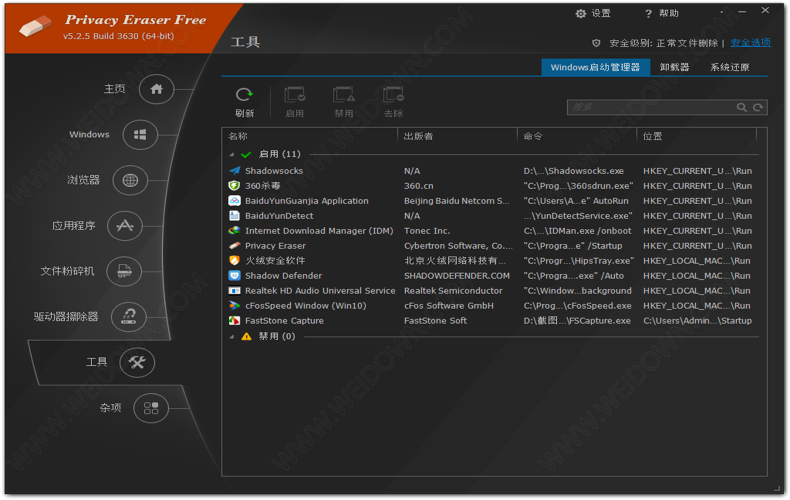Select the tools wrench icon
This screenshot has width=790, height=500.
[x=137, y=362]
